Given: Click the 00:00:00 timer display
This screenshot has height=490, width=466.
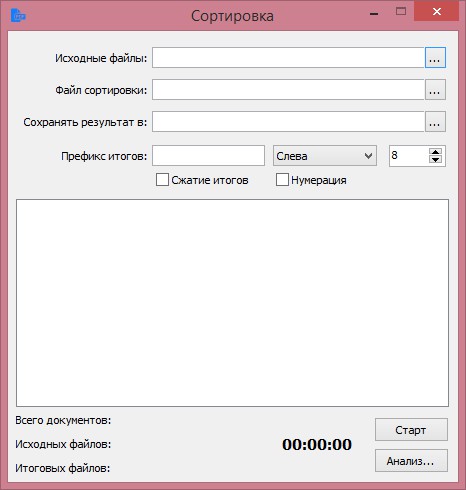Looking at the screenshot, I should point(317,444).
